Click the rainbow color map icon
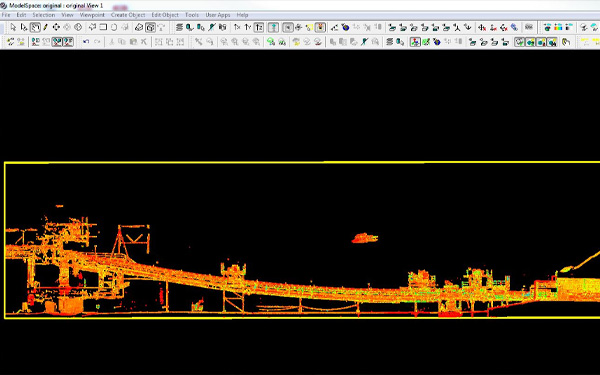The height and width of the screenshot is (375, 600). (558, 27)
